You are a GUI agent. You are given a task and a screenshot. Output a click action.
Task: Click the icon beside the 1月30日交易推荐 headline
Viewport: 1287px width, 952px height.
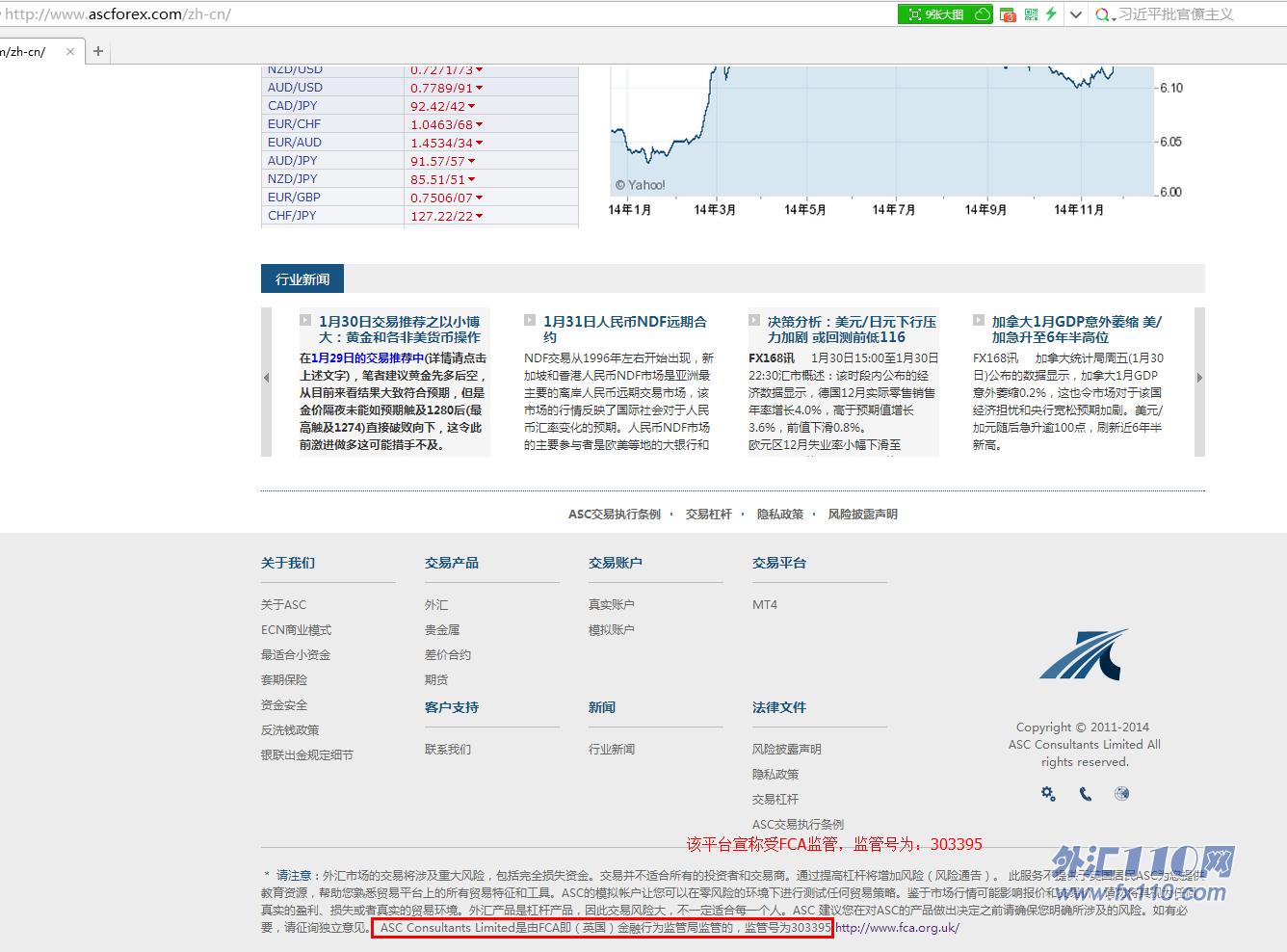[305, 320]
